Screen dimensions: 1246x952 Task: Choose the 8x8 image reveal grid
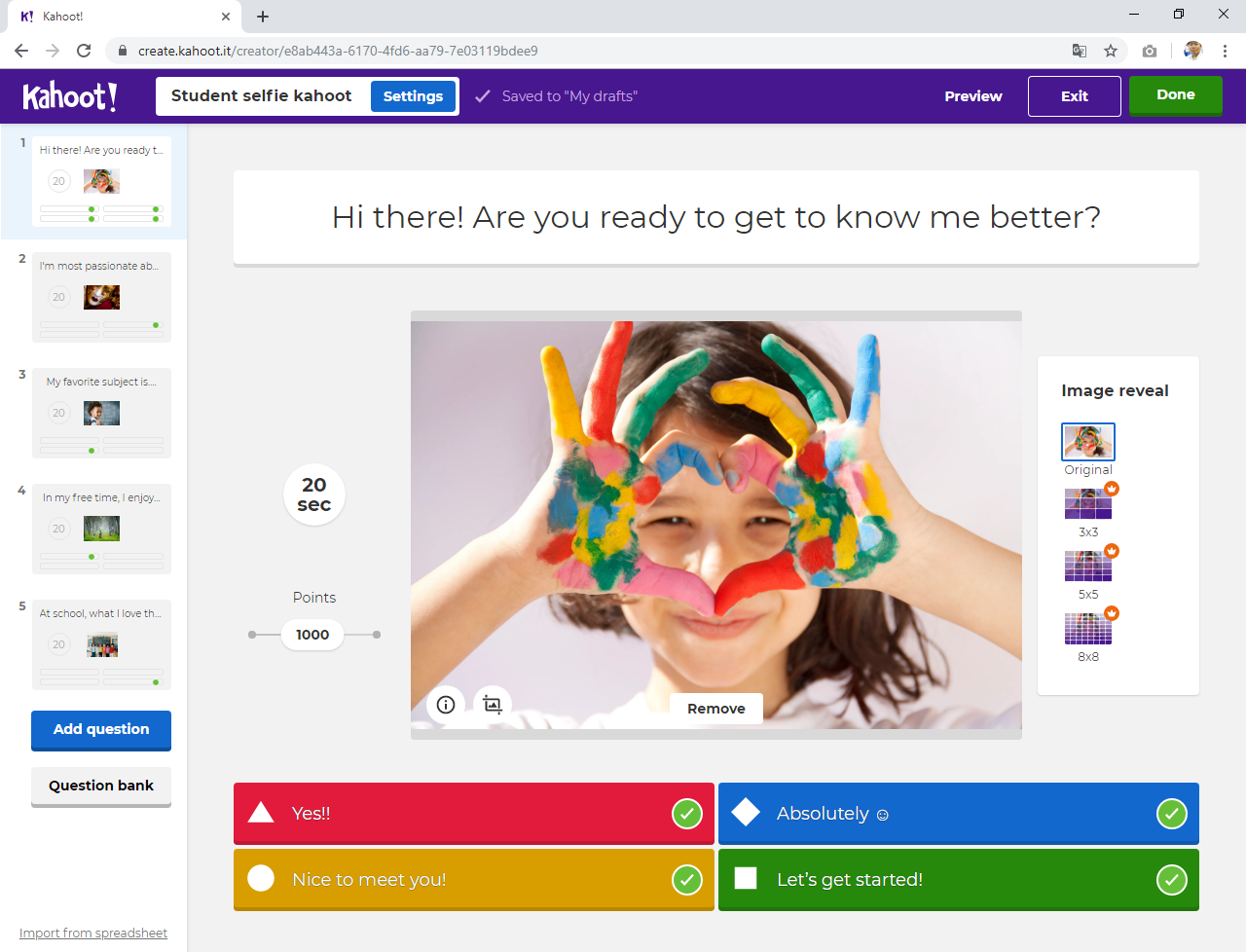click(1088, 629)
